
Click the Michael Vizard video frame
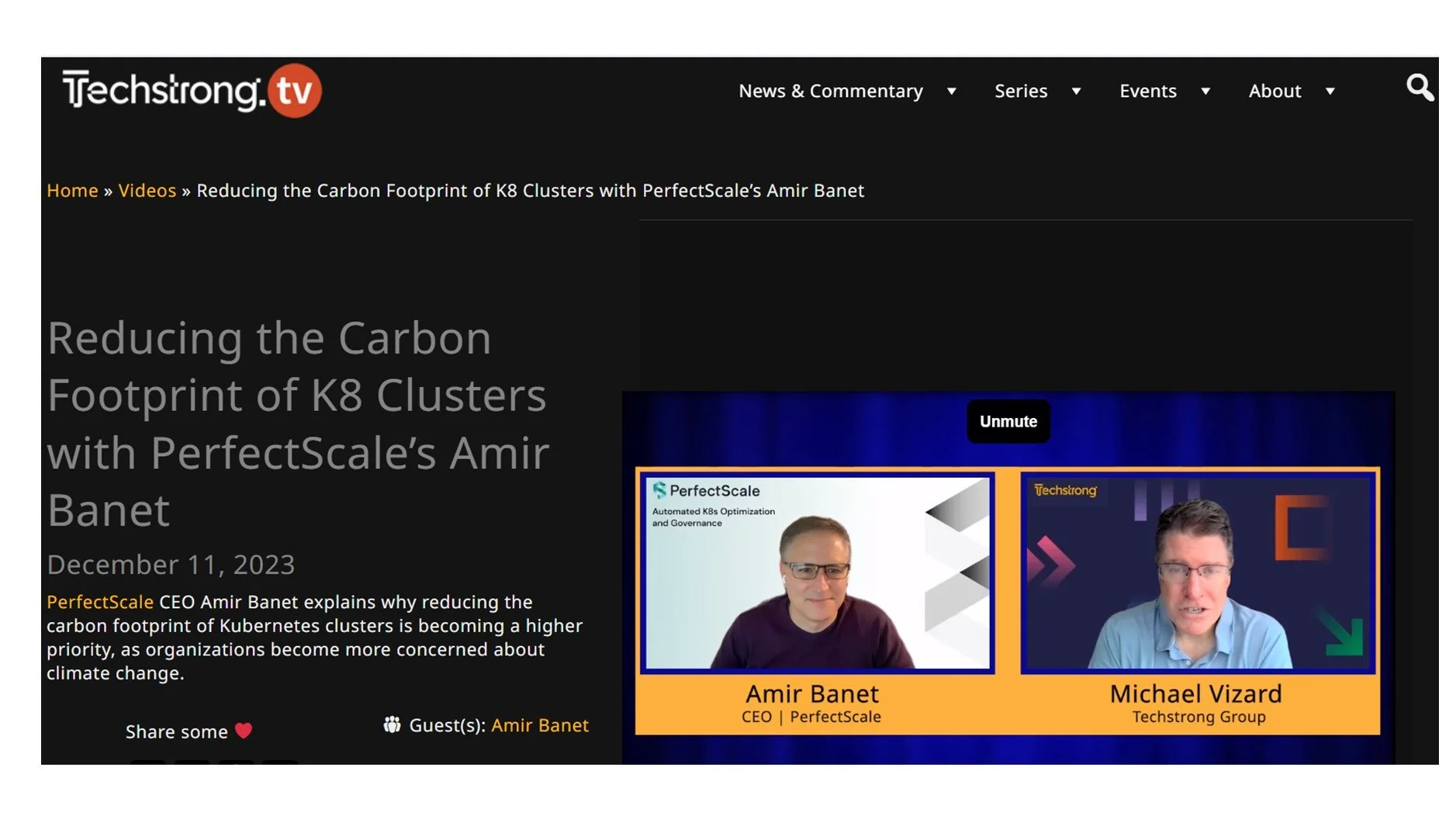click(x=1198, y=572)
